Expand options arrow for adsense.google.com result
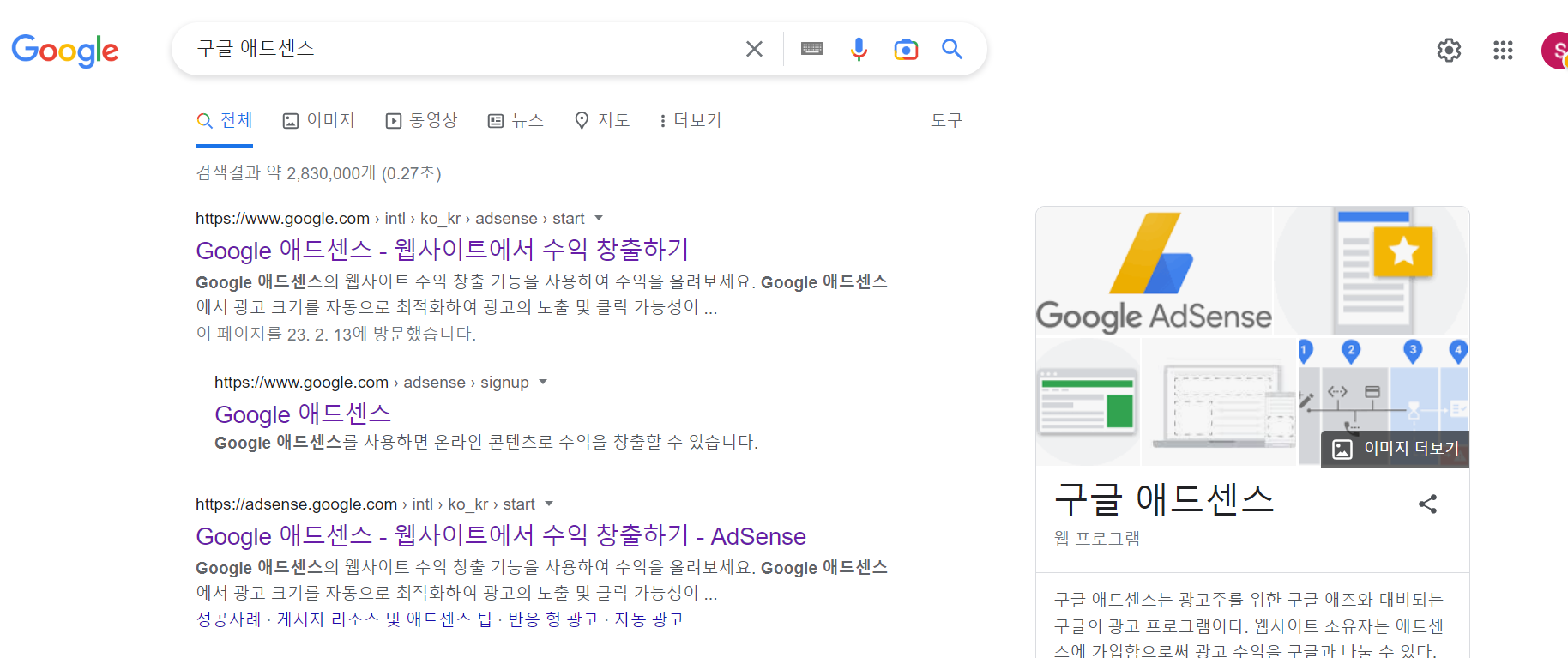The image size is (1568, 658). tap(549, 504)
